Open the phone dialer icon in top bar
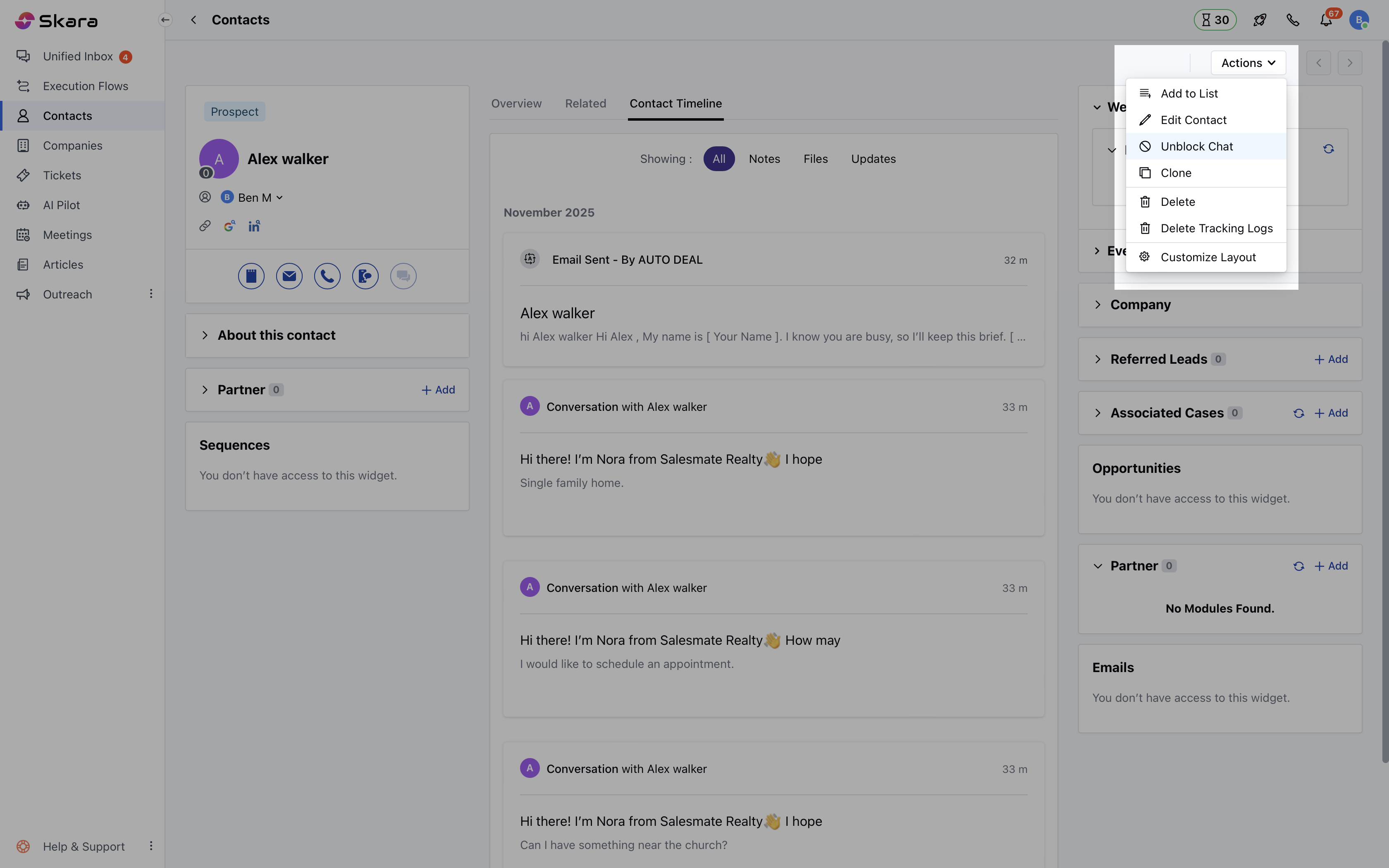Viewport: 1389px width, 868px height. 1293,19
